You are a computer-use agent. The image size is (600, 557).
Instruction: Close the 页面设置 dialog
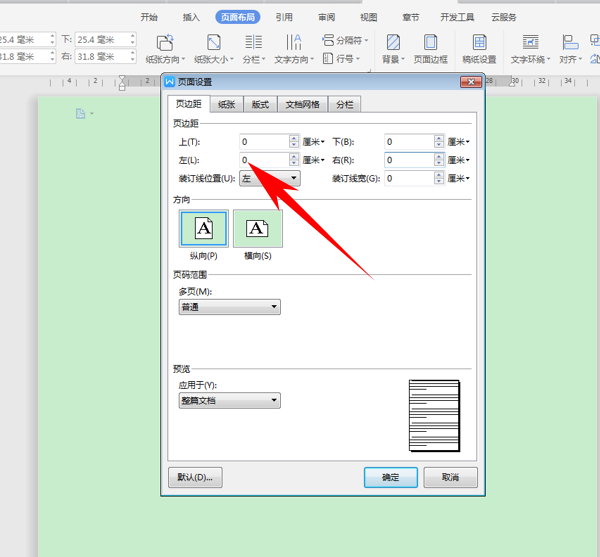coord(471,82)
